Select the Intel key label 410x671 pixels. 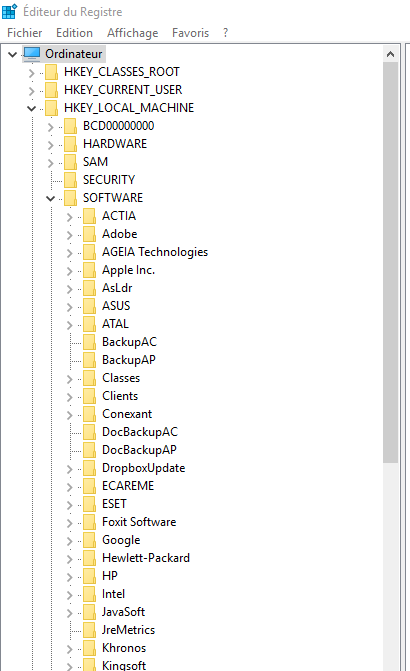pyautogui.click(x=113, y=594)
